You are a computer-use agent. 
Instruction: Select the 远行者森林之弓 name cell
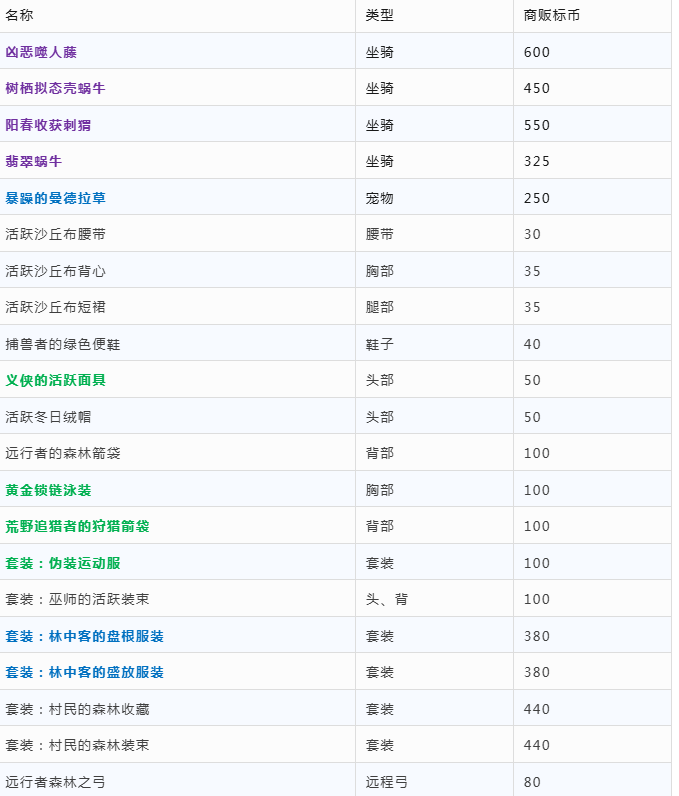coord(55,782)
